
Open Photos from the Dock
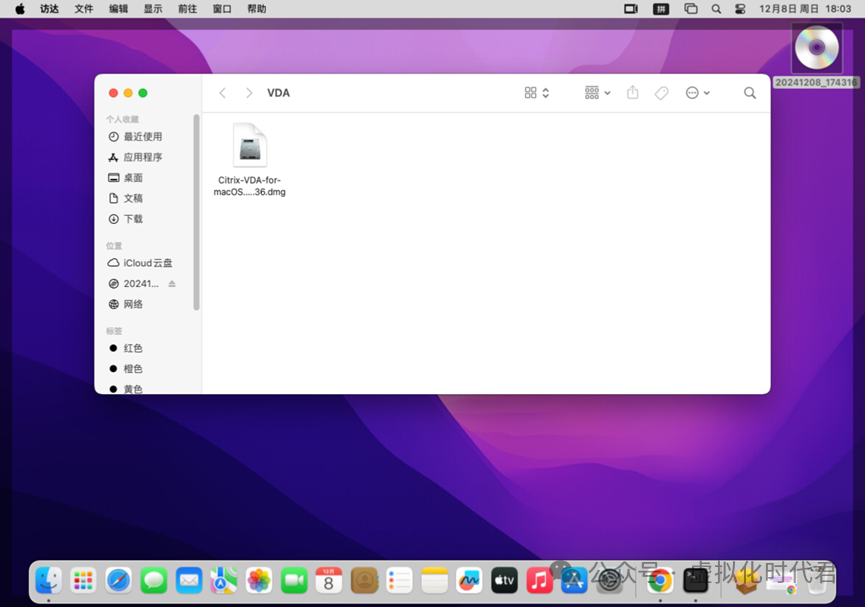pyautogui.click(x=259, y=581)
